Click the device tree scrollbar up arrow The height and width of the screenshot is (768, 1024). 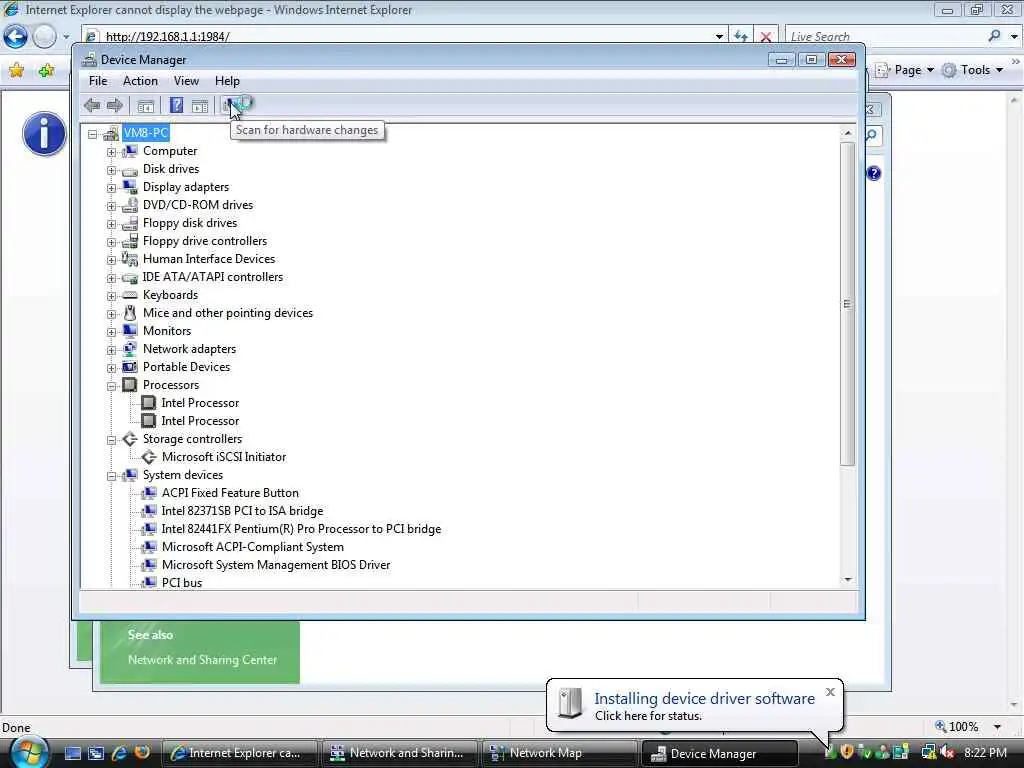pos(848,133)
